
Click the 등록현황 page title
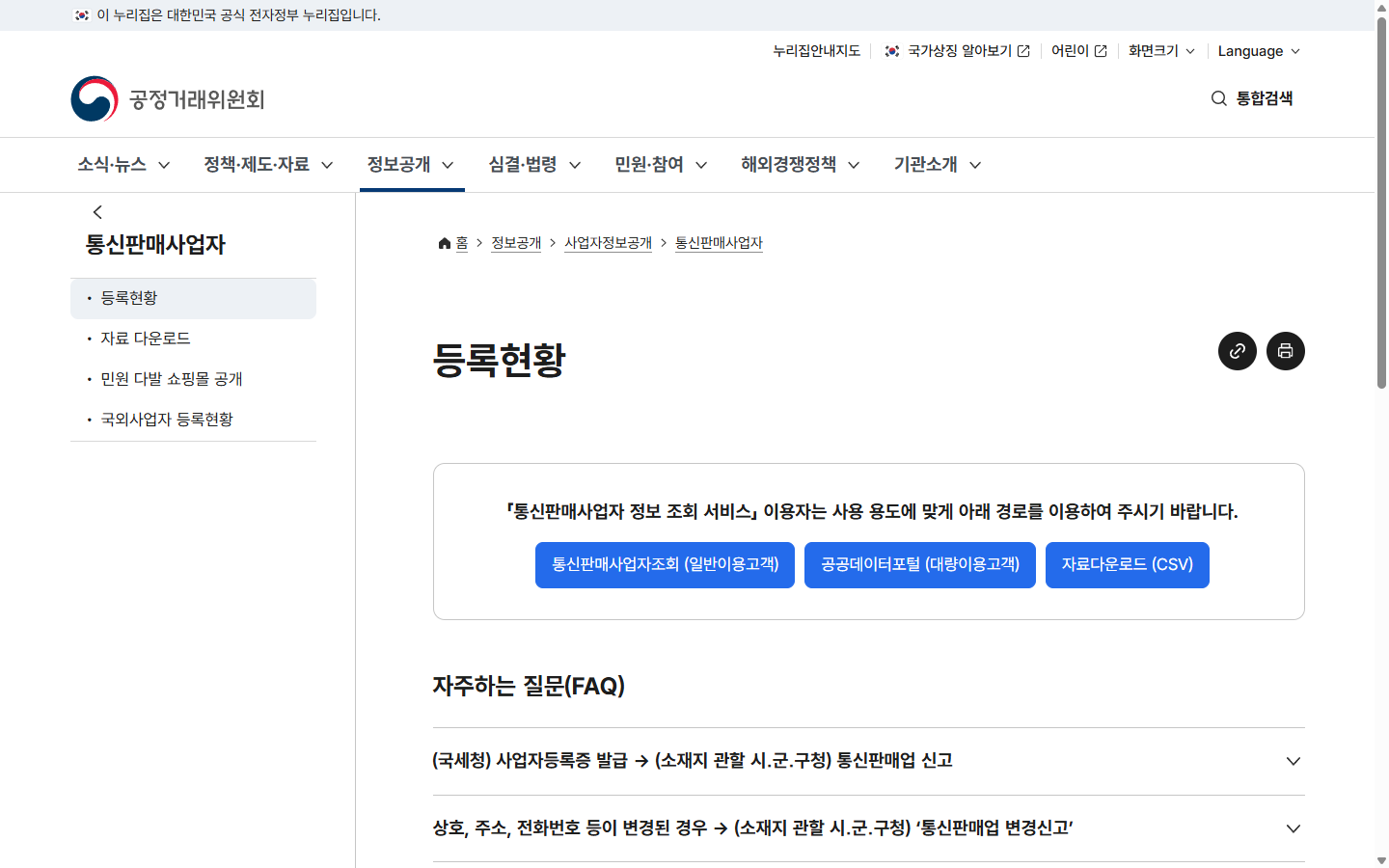[500, 360]
